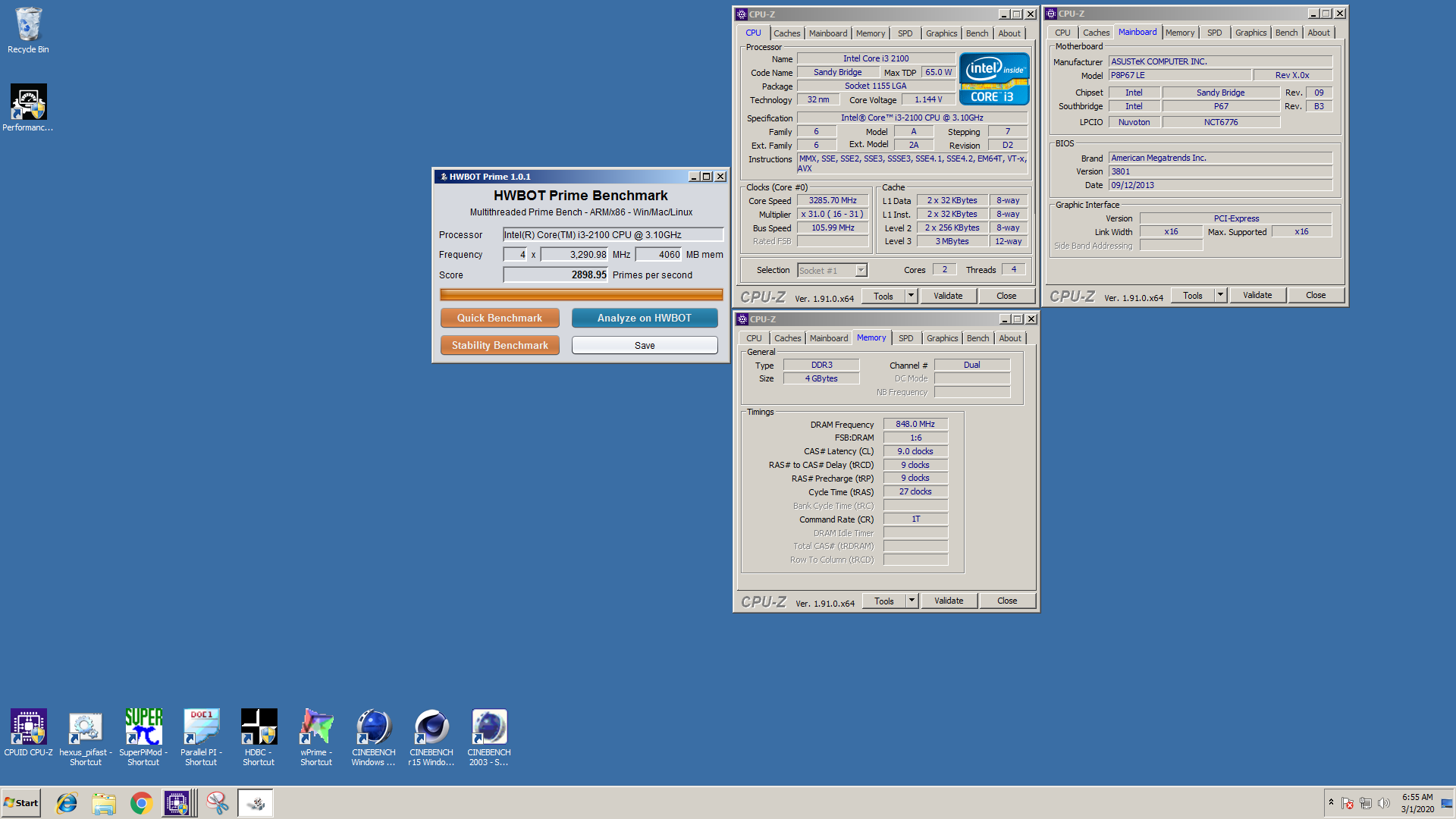Click the Action Center flag tray icon
The height and width of the screenshot is (819, 1456).
click(x=1348, y=803)
